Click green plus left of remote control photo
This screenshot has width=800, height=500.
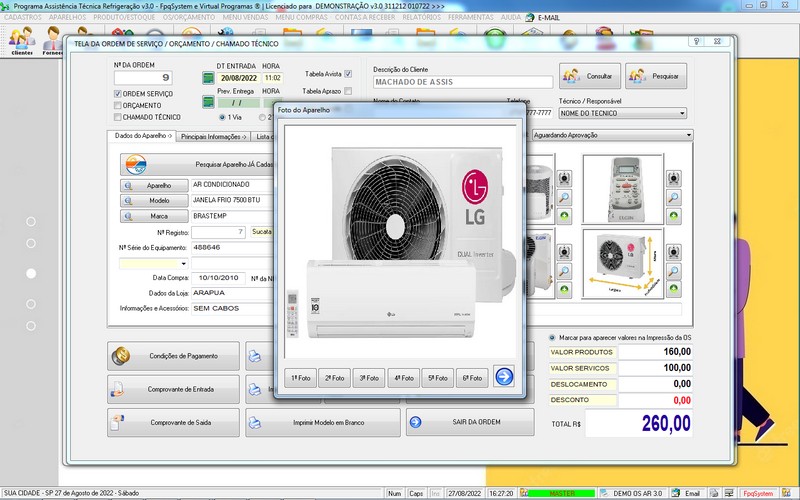click(564, 216)
